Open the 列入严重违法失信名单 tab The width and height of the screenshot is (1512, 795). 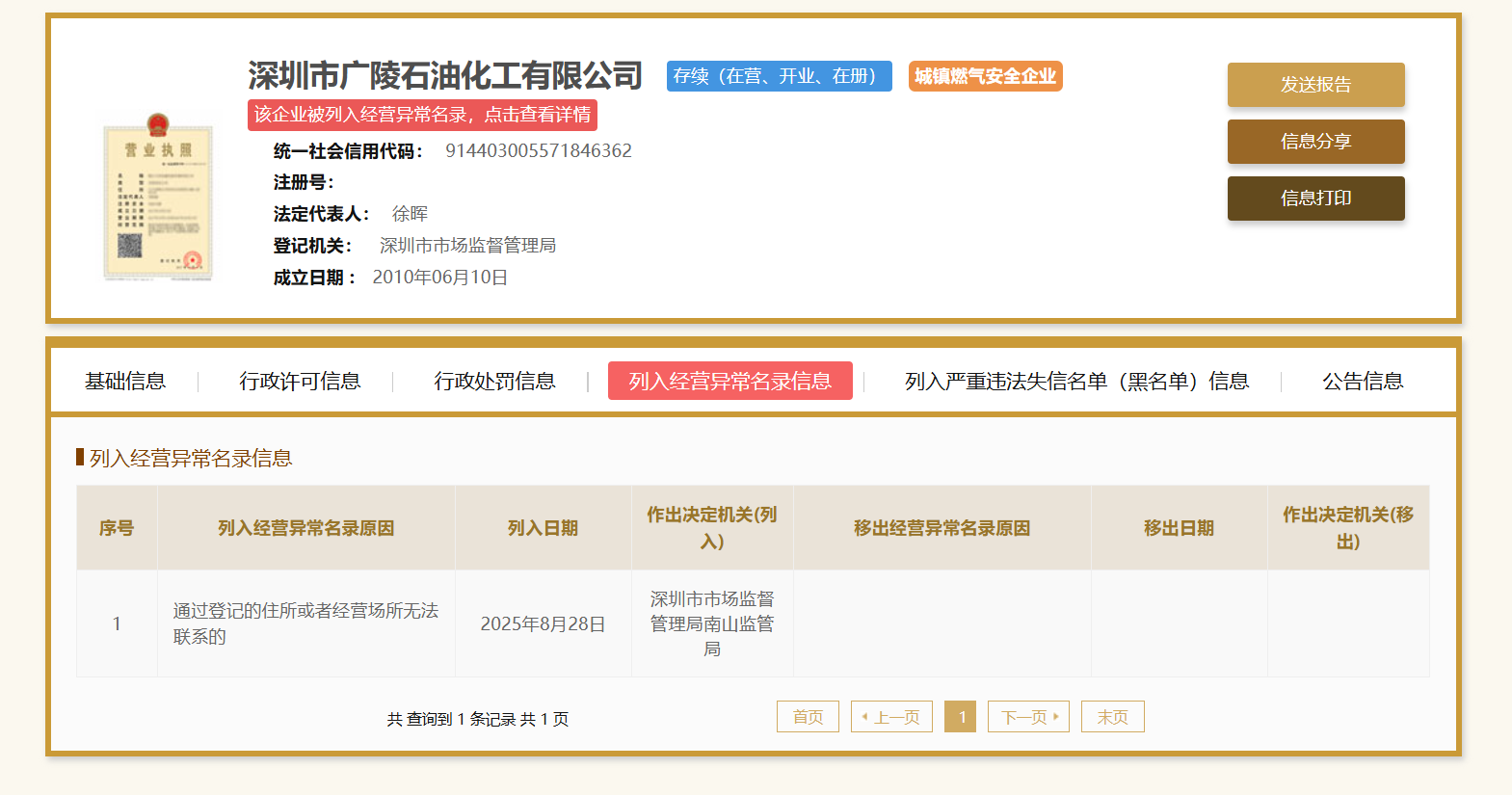tap(1076, 382)
